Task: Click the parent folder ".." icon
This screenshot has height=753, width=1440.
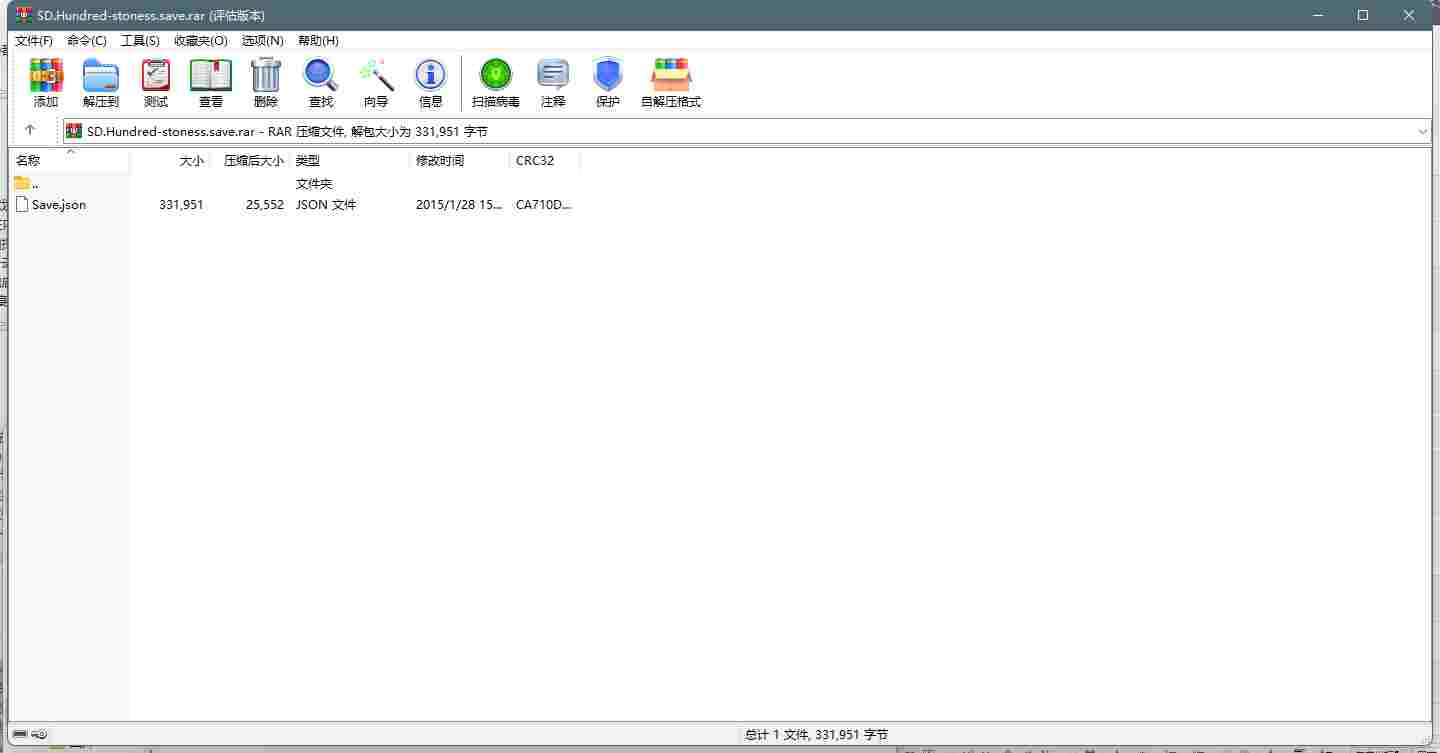Action: (x=22, y=183)
